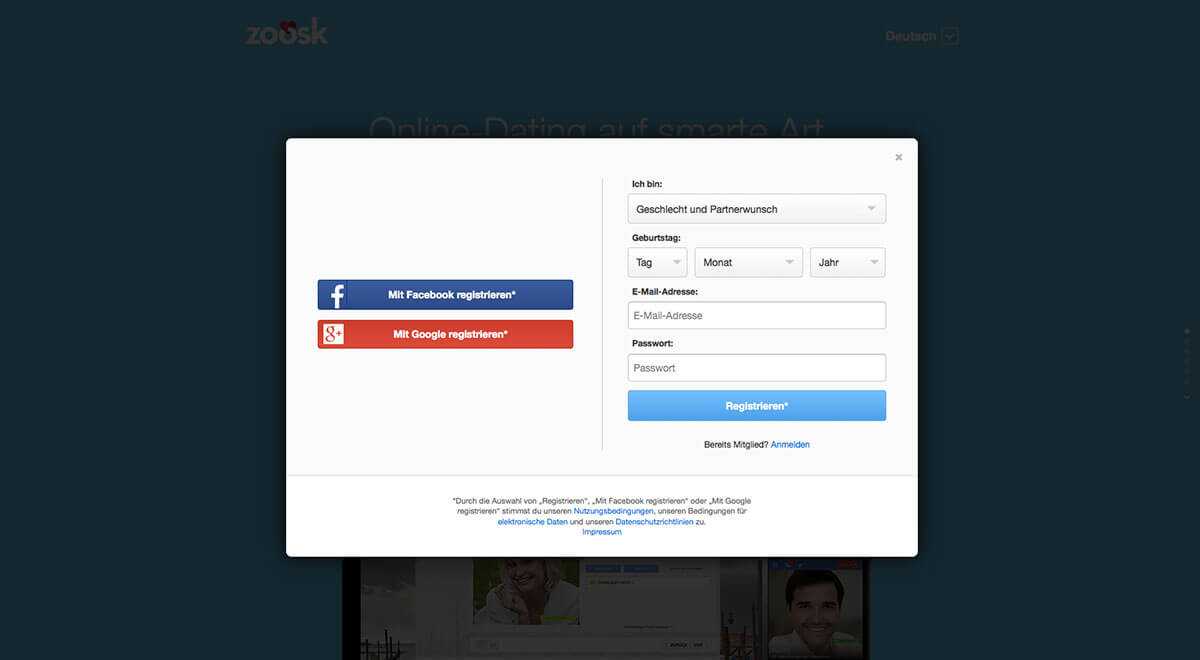Select Mit Google registrieren button

point(445,334)
